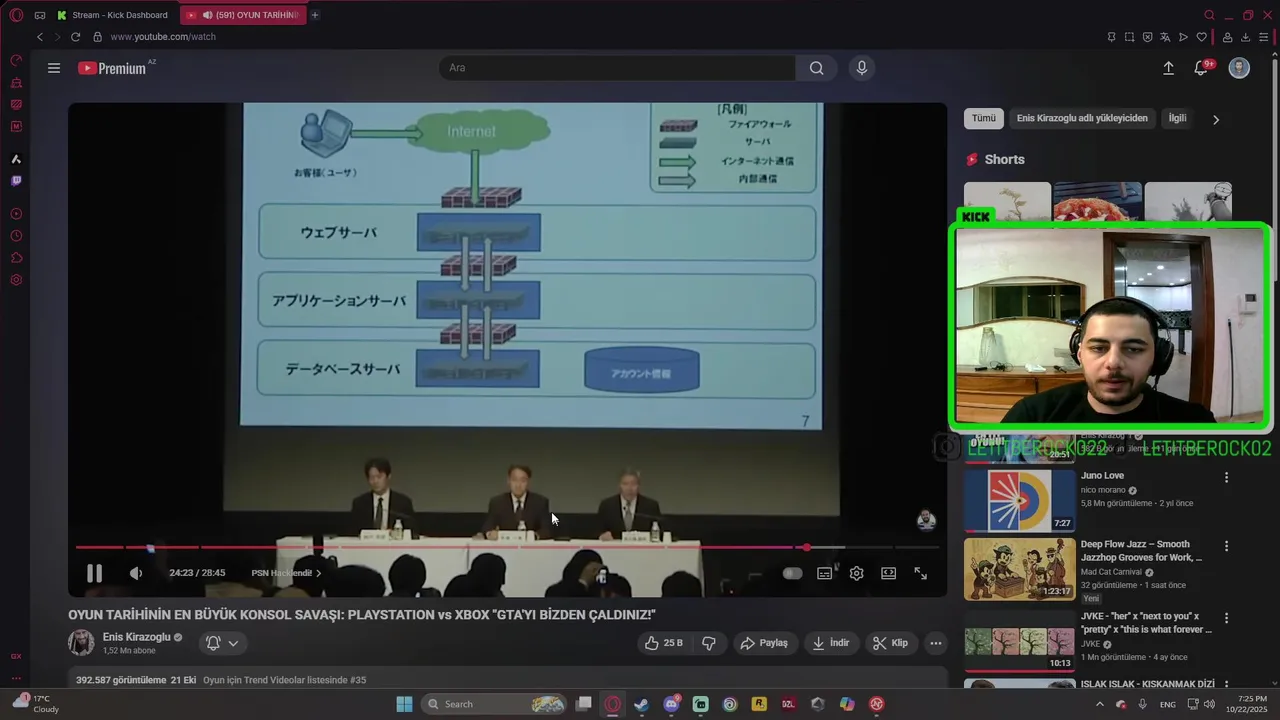
Task: Add page to bookmarks heart icon
Action: (1201, 37)
